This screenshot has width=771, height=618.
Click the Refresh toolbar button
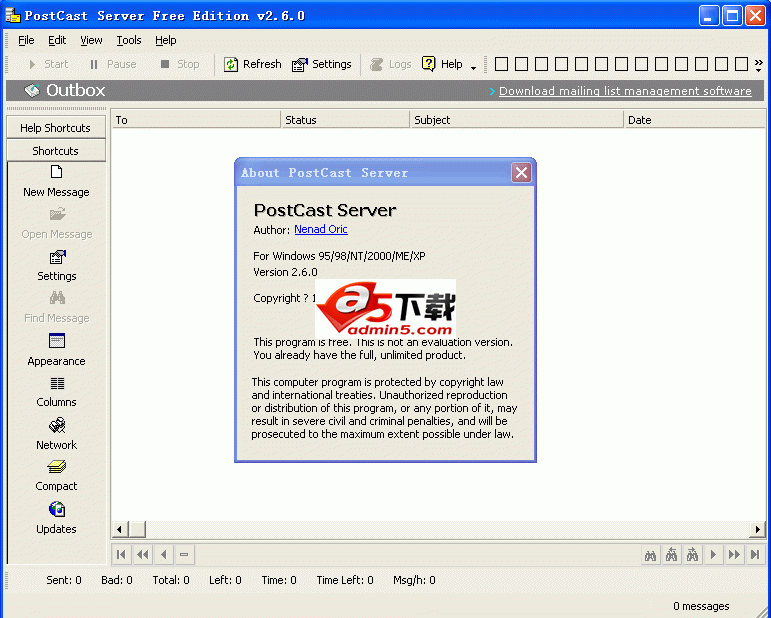[252, 64]
